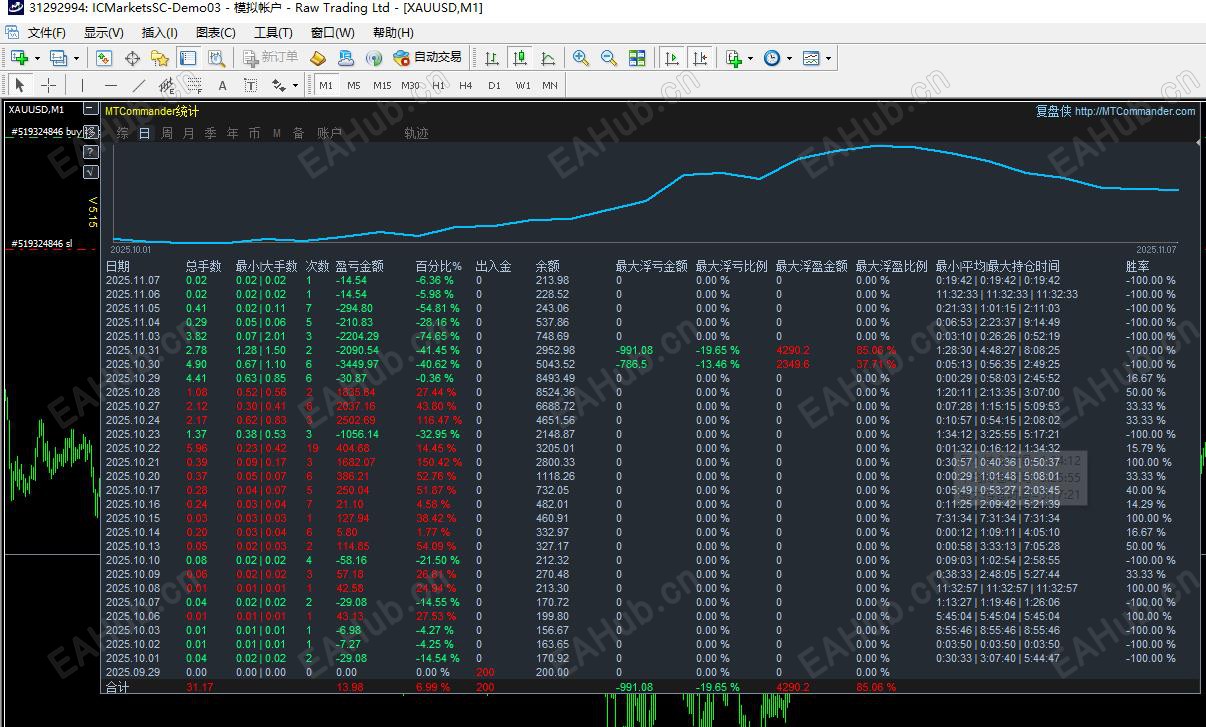Open 图表(C) menu
1206x727 pixels.
point(215,33)
